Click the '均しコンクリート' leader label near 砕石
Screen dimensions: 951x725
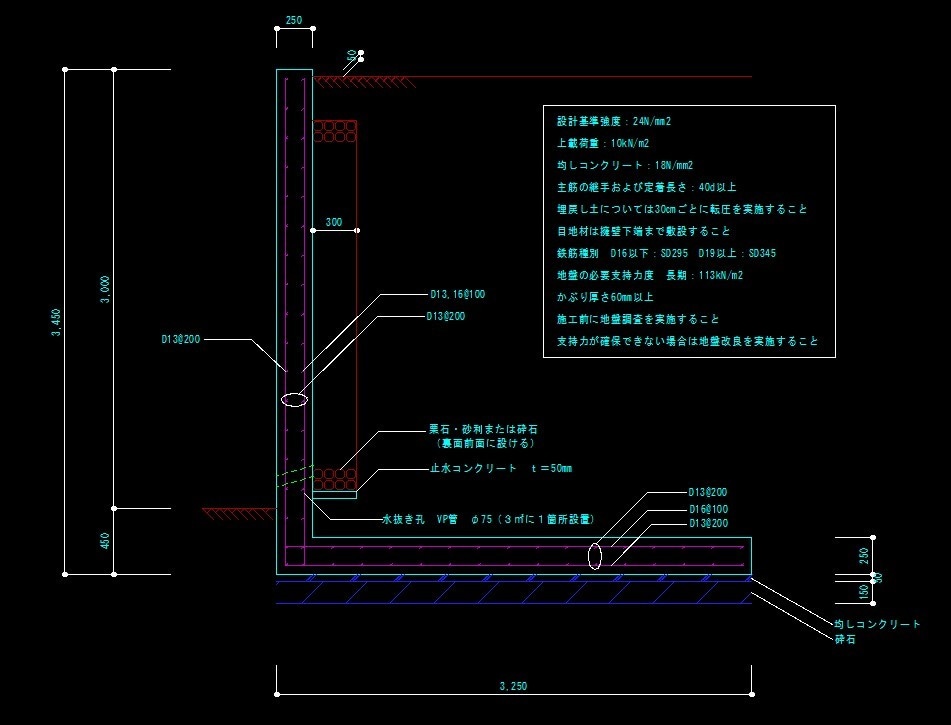click(878, 624)
